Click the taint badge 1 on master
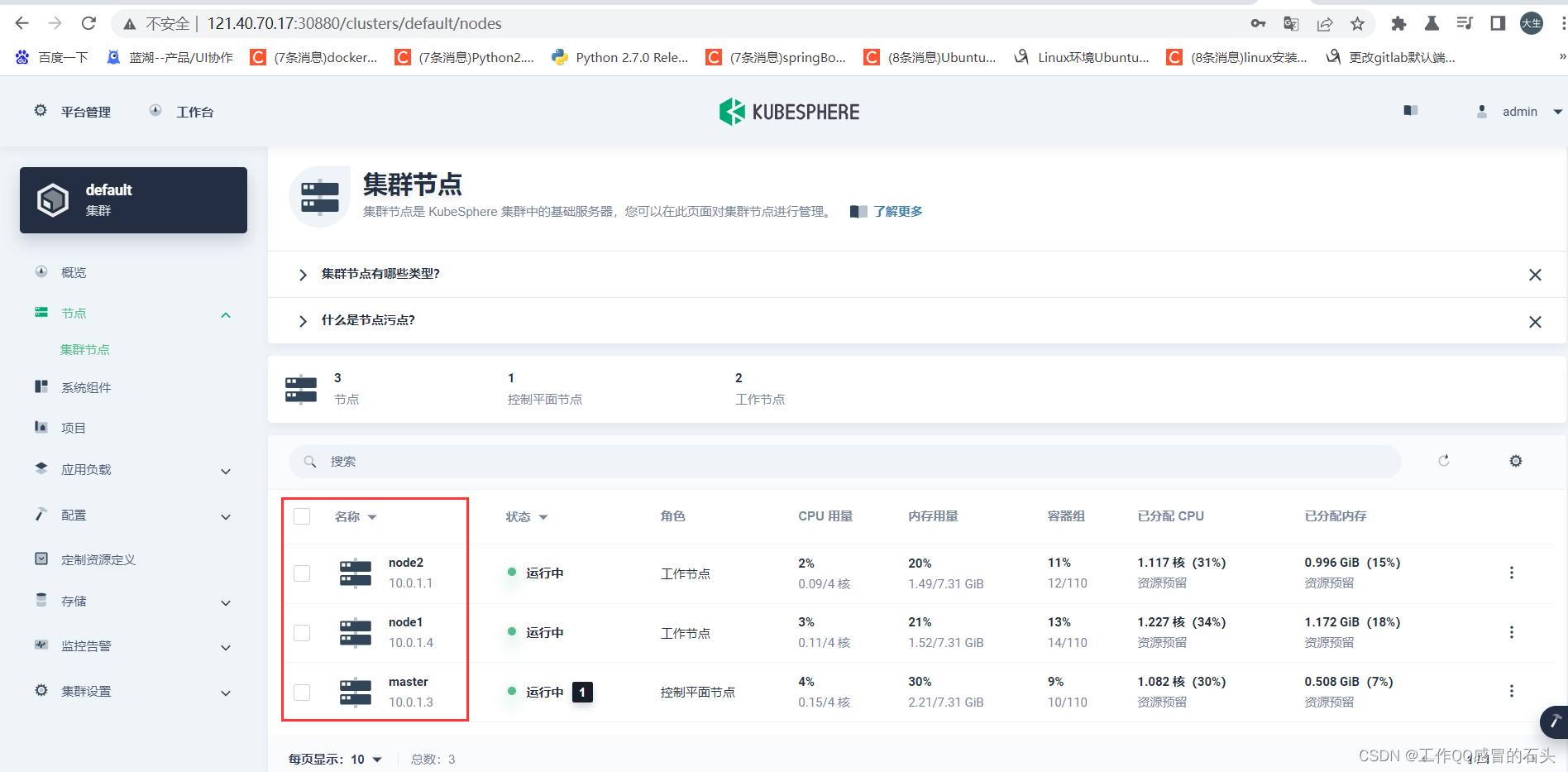The height and width of the screenshot is (772, 1568). click(583, 692)
